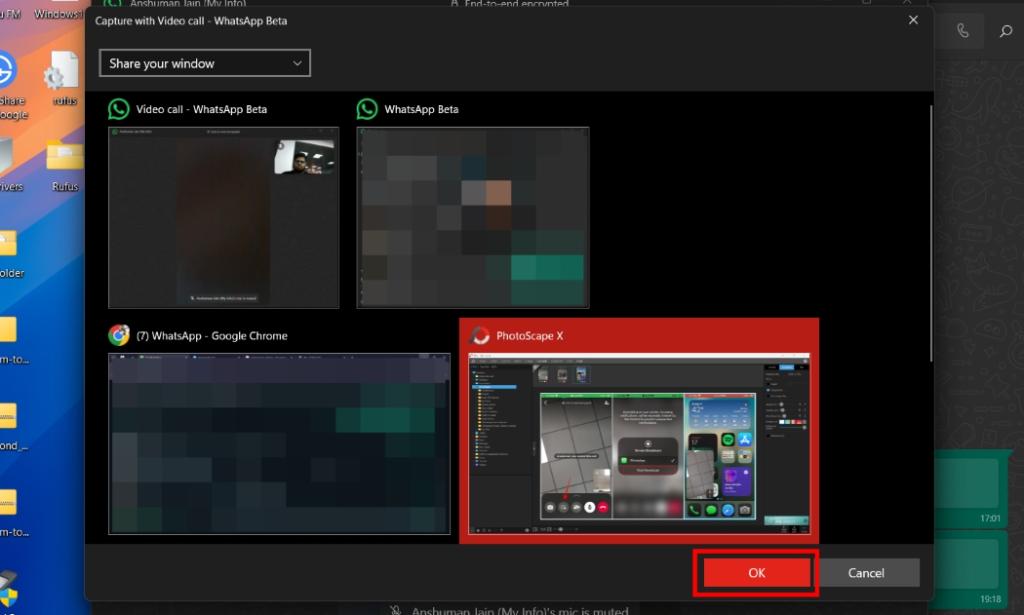The image size is (1024, 615).
Task: Click the 'Video call - WhatsApp Beta' label
Action: (x=201, y=109)
